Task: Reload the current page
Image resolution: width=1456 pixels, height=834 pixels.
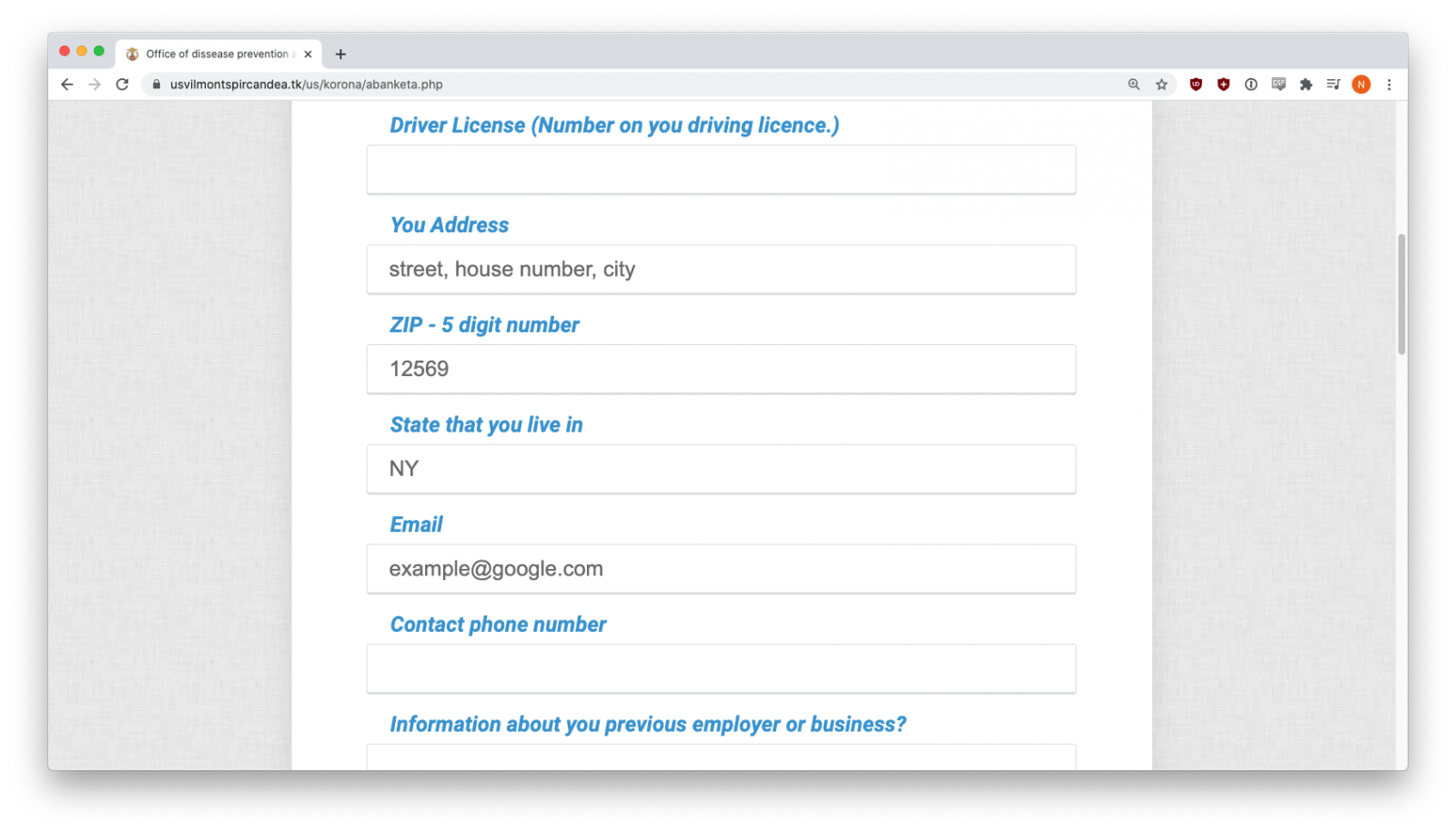Action: [x=122, y=85]
